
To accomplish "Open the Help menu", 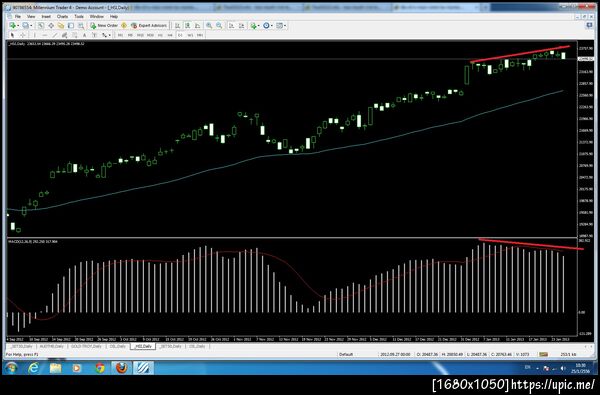I will (x=114, y=16).
